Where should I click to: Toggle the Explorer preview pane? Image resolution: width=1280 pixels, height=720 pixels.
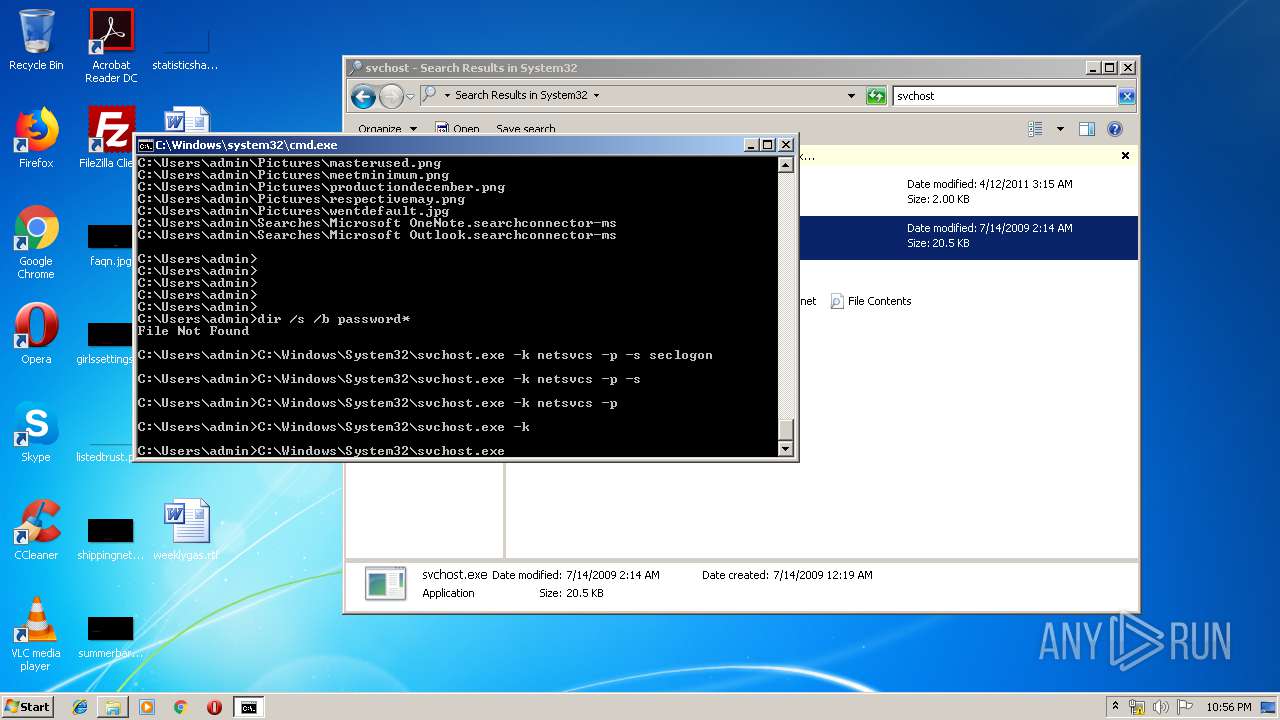(x=1087, y=129)
